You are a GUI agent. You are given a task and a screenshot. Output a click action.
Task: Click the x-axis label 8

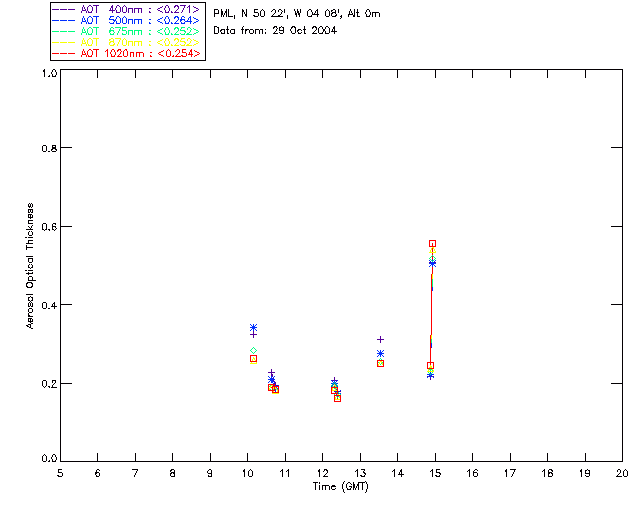click(173, 473)
